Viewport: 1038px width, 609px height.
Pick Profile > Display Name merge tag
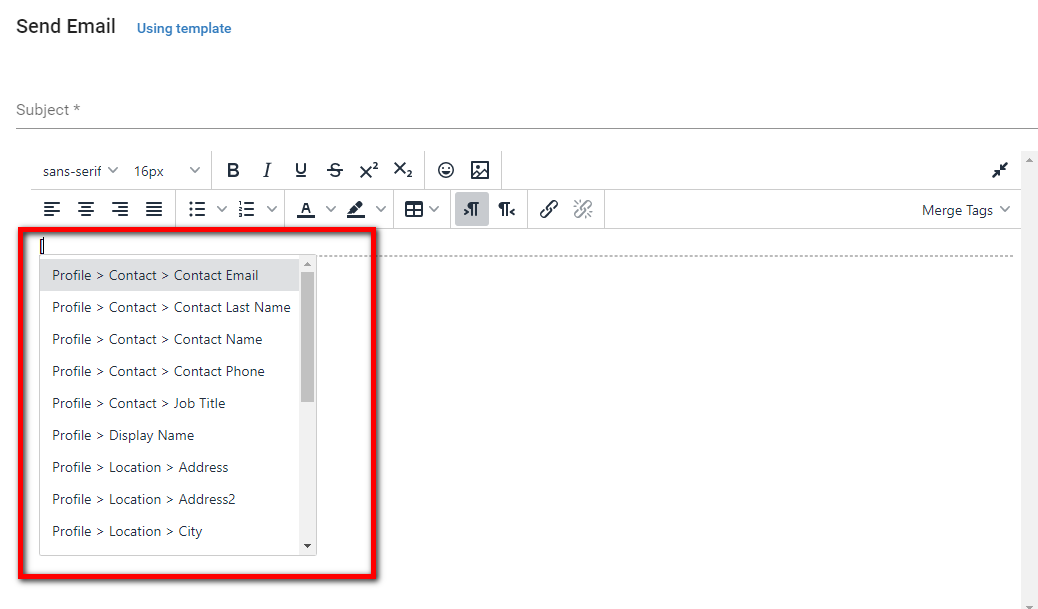coord(123,435)
